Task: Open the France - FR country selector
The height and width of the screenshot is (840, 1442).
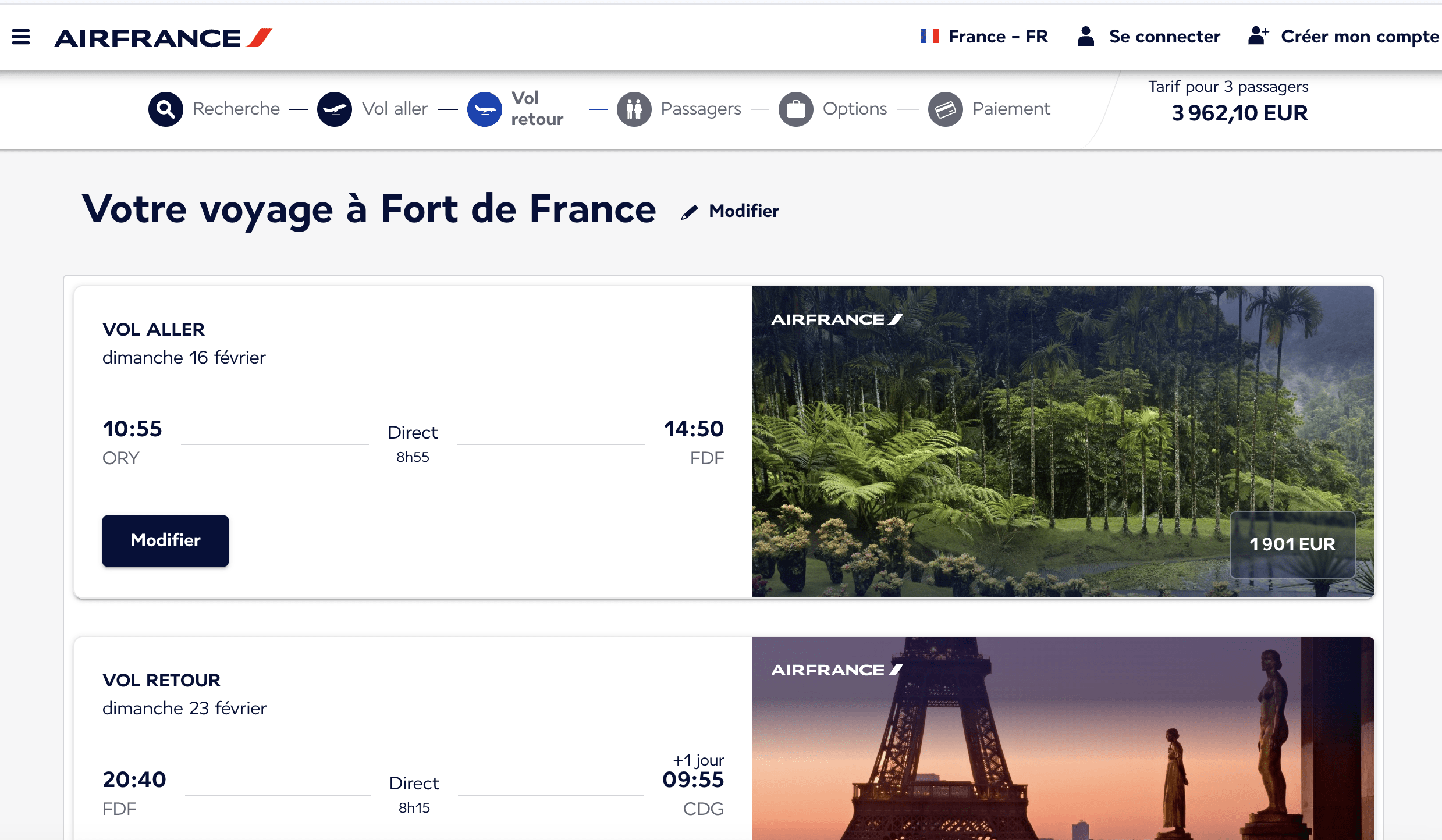Action: pyautogui.click(x=984, y=36)
